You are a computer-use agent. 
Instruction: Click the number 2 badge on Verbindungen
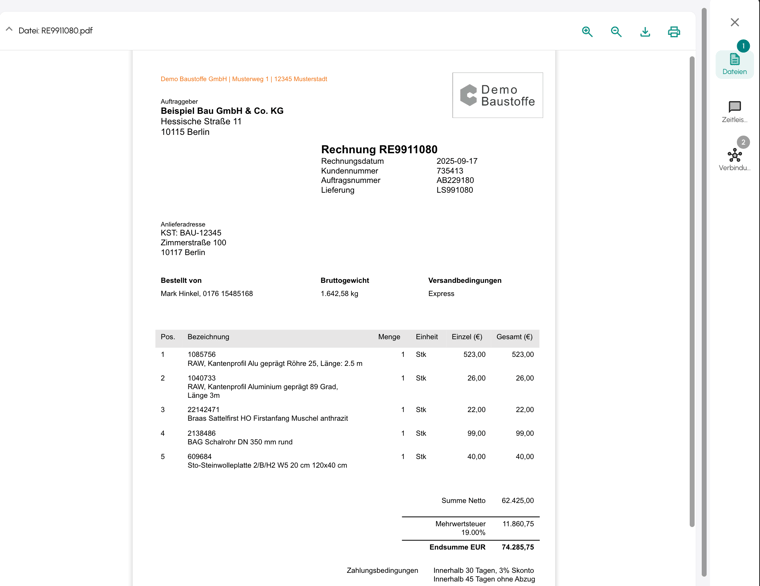(x=743, y=142)
